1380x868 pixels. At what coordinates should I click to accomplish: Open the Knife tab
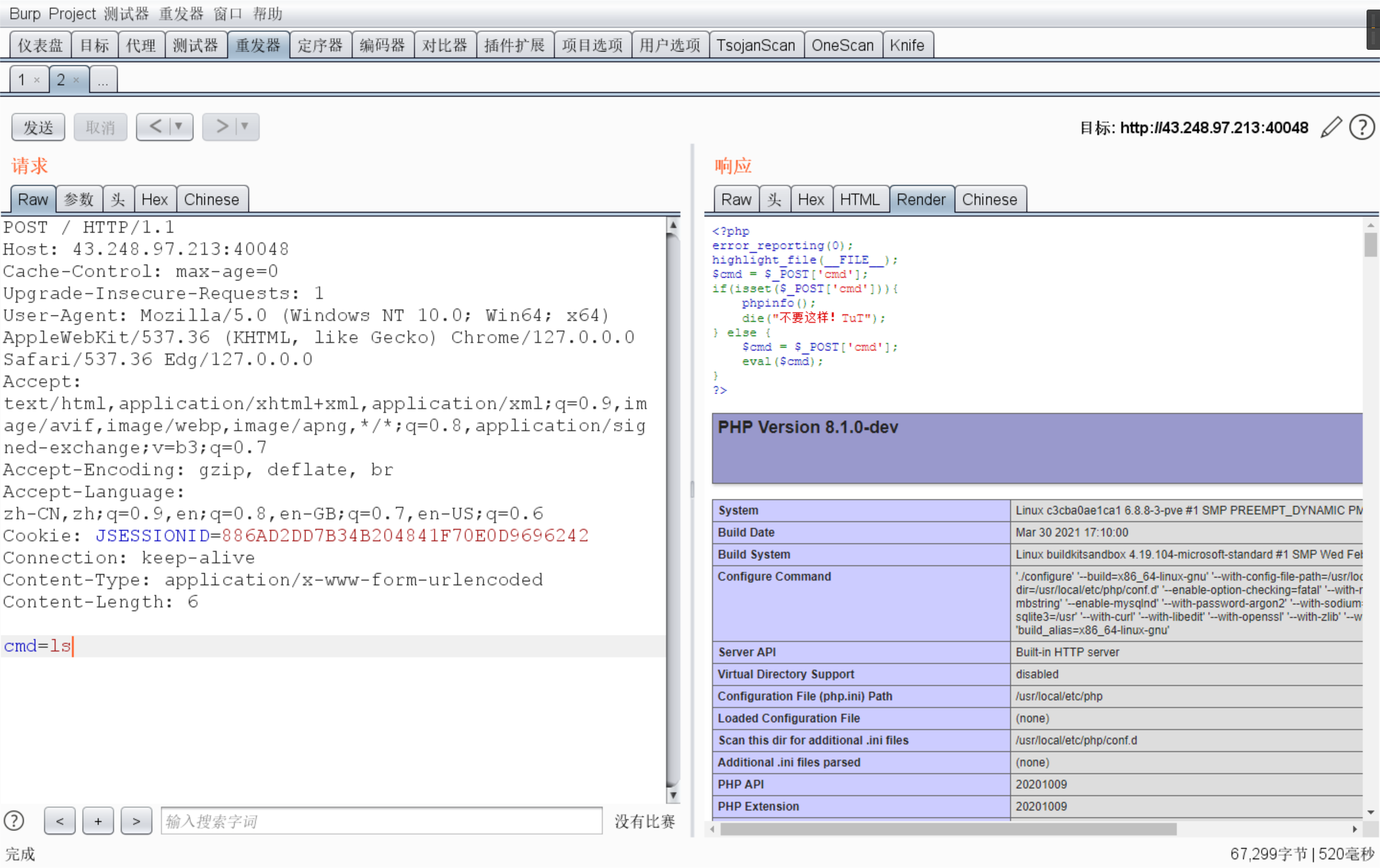coord(907,45)
